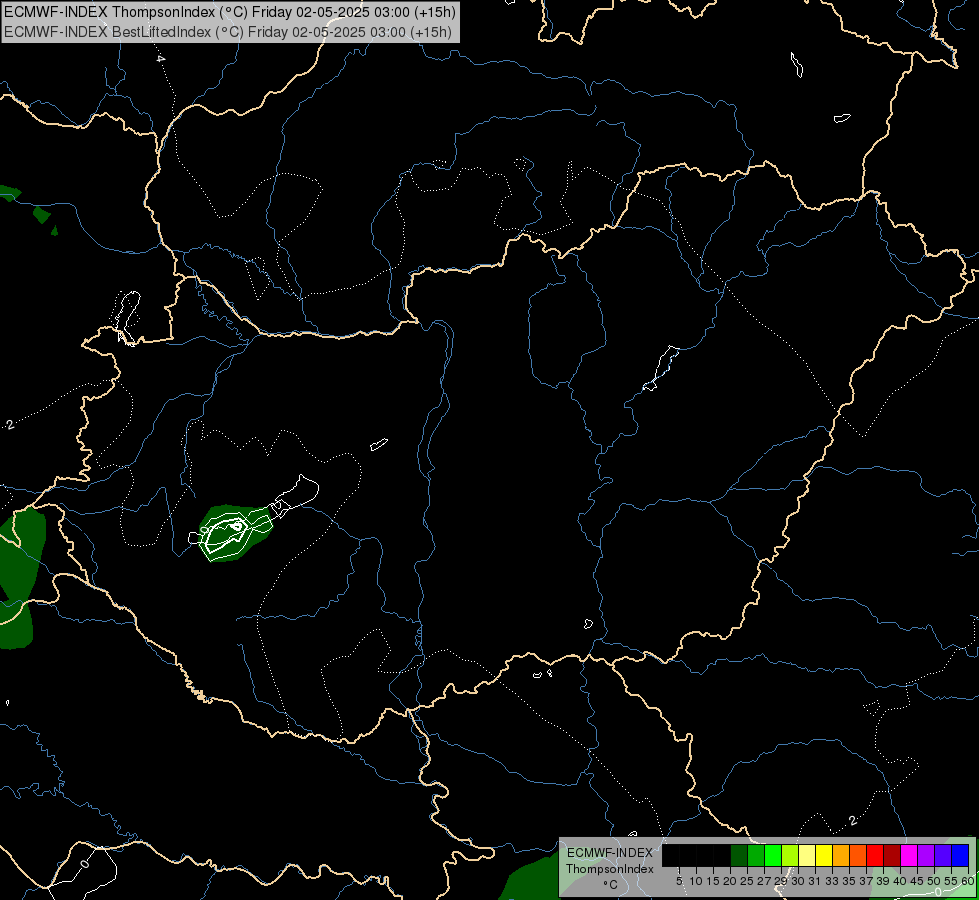
Task: Select the purple 45-50 legend swatch
Action: [926, 855]
